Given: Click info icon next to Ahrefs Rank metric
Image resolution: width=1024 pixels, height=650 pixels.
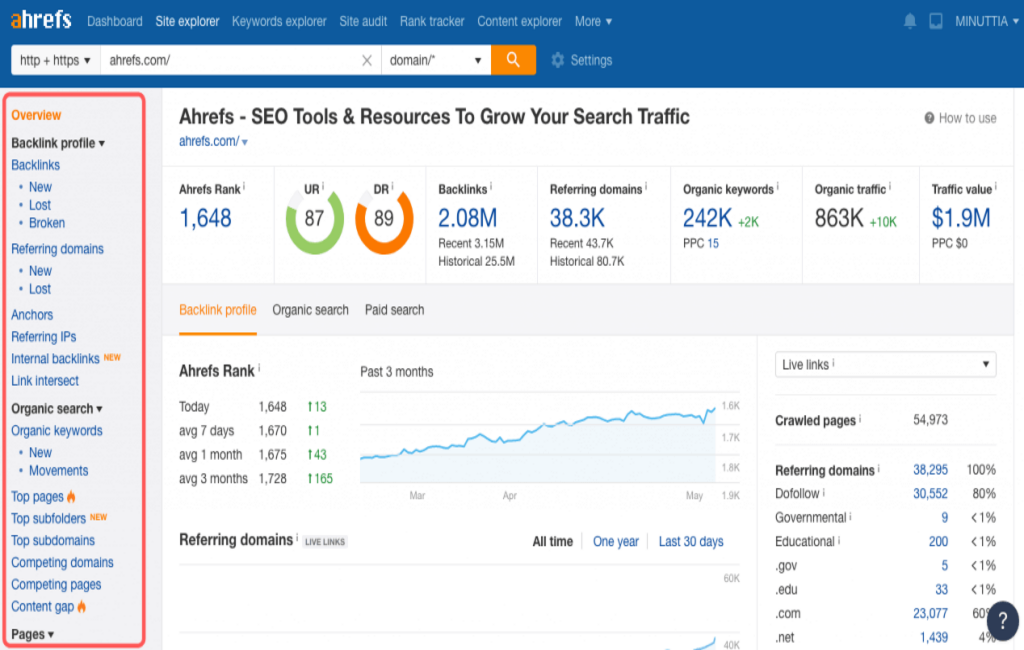Looking at the screenshot, I should pos(244,187).
